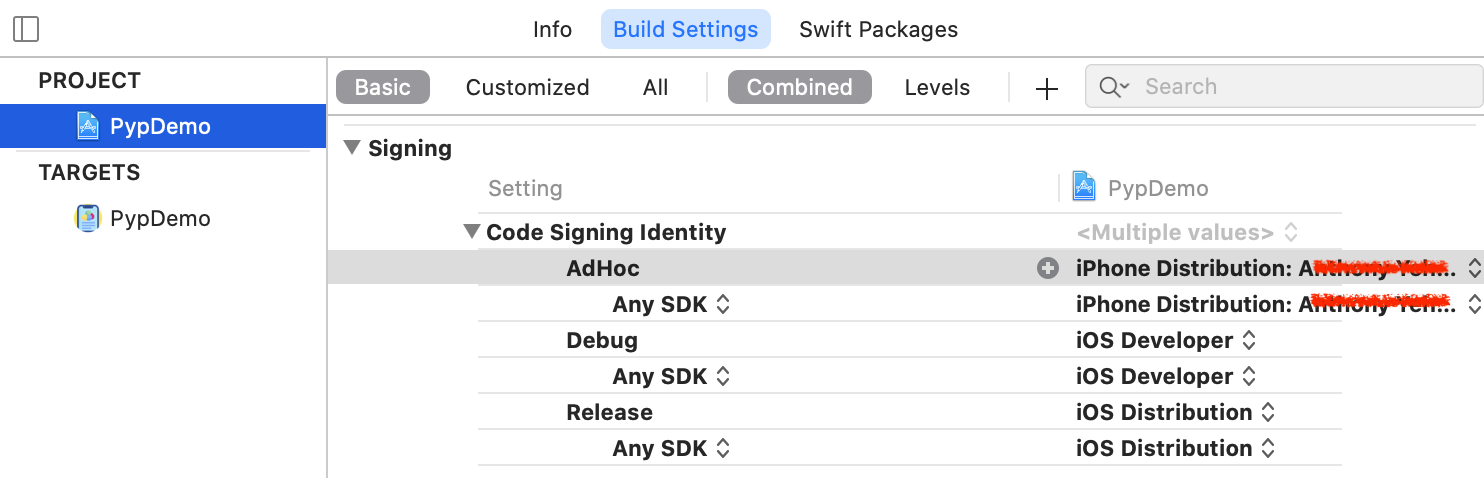The image size is (1484, 478).
Task: Collapse the Signing section triangle
Action: (352, 148)
